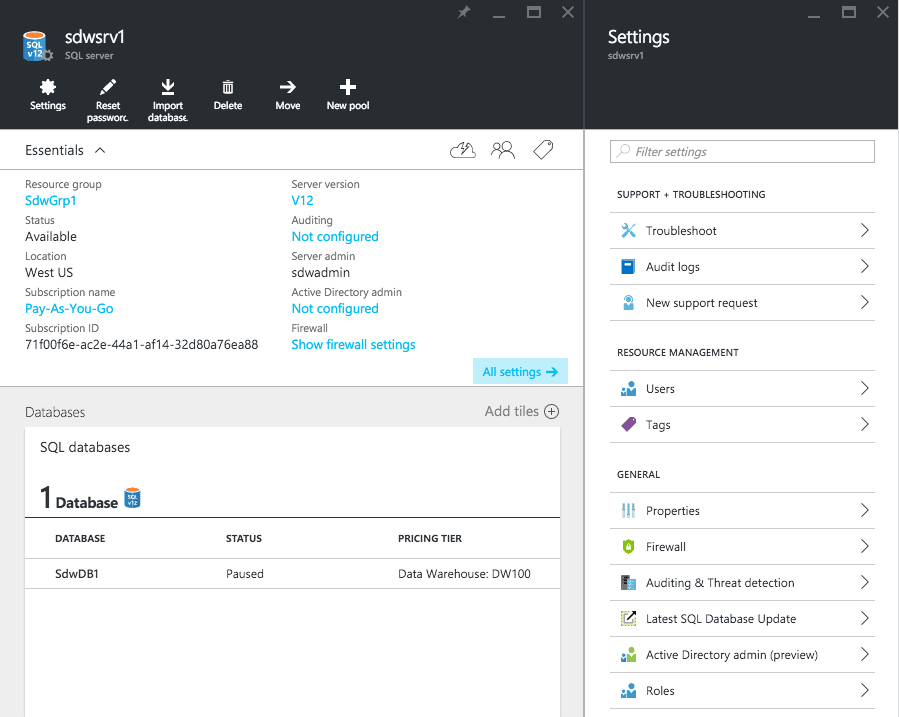Click the V12 server version link

[302, 201]
